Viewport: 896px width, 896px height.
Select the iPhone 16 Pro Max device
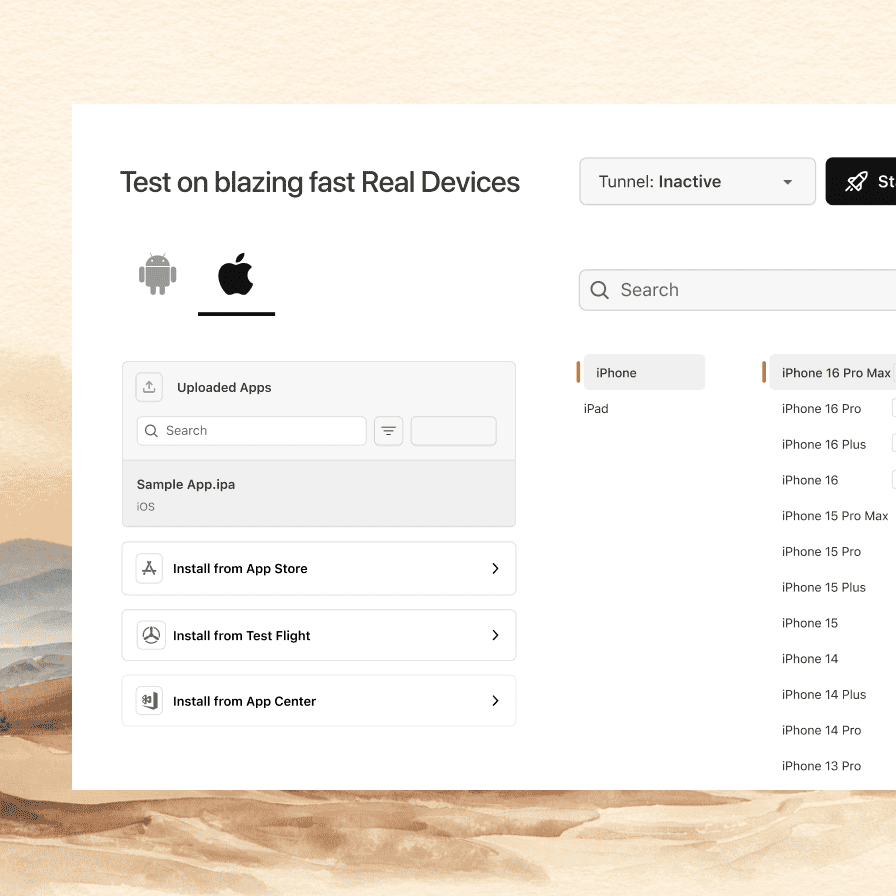tap(833, 372)
